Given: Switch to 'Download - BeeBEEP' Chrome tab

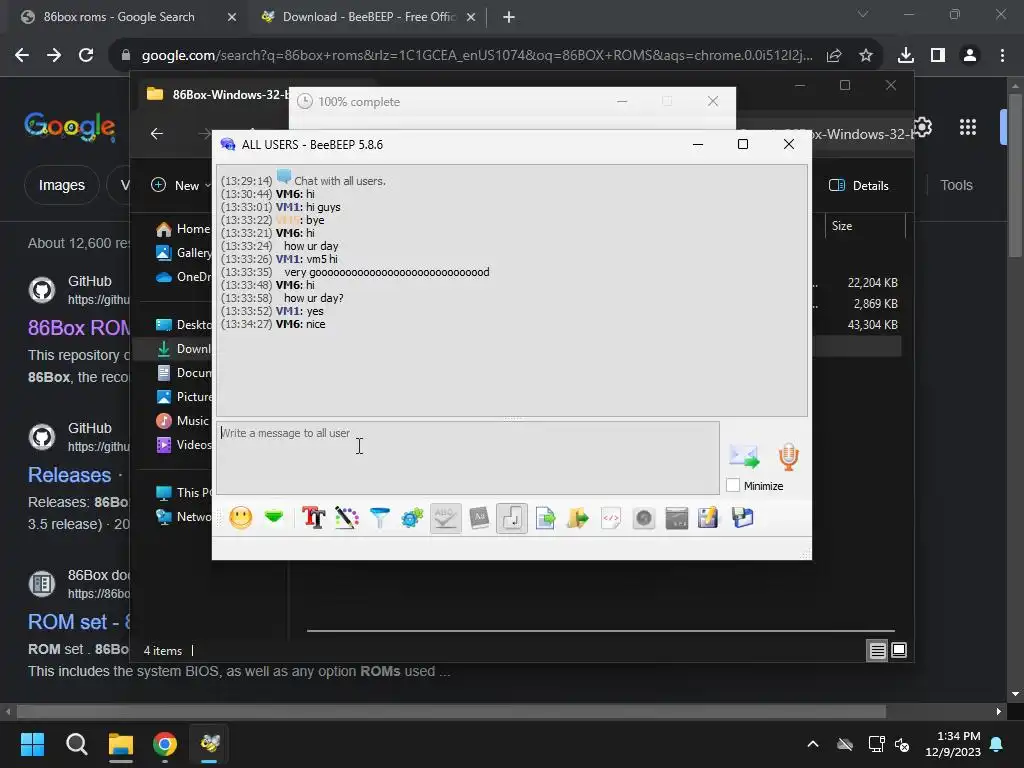Looking at the screenshot, I should click(369, 17).
